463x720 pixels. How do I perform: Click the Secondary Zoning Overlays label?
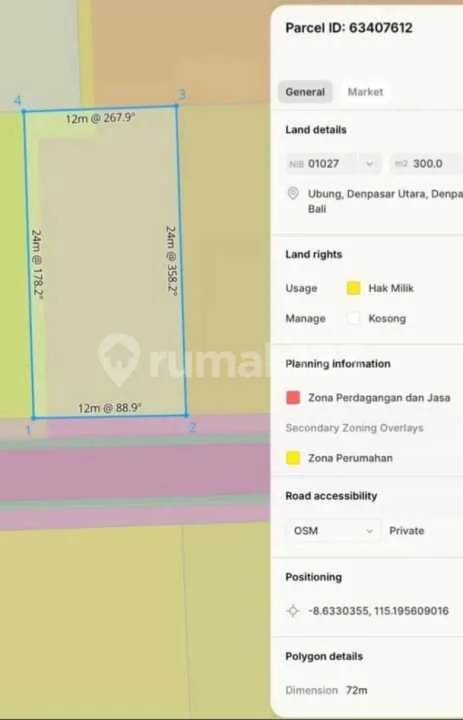(x=354, y=428)
